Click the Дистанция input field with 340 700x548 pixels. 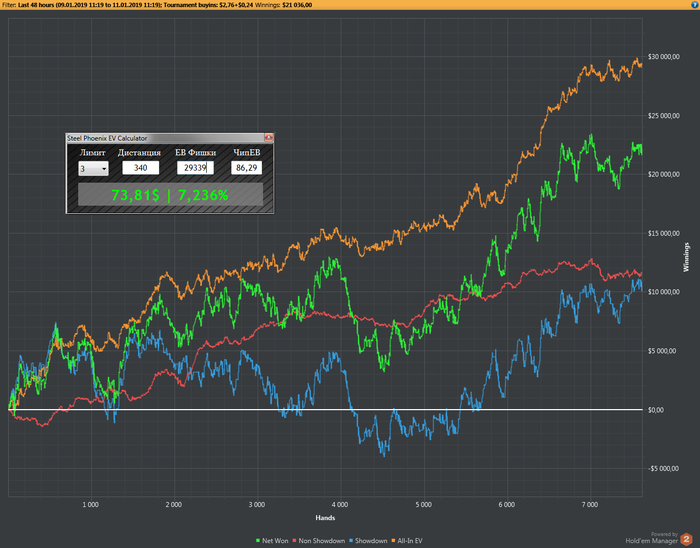(141, 168)
